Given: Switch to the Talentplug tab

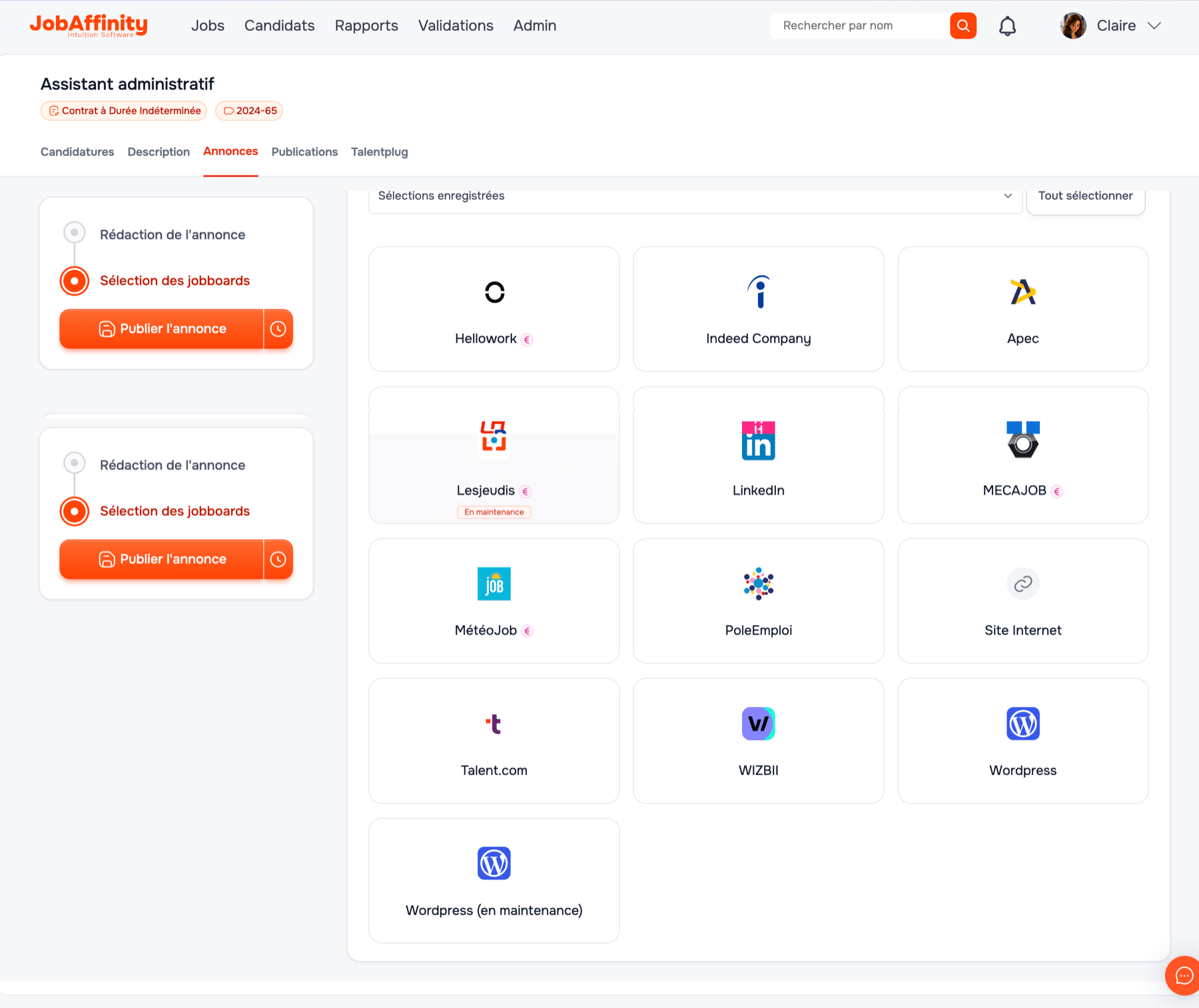Looking at the screenshot, I should click(x=380, y=152).
